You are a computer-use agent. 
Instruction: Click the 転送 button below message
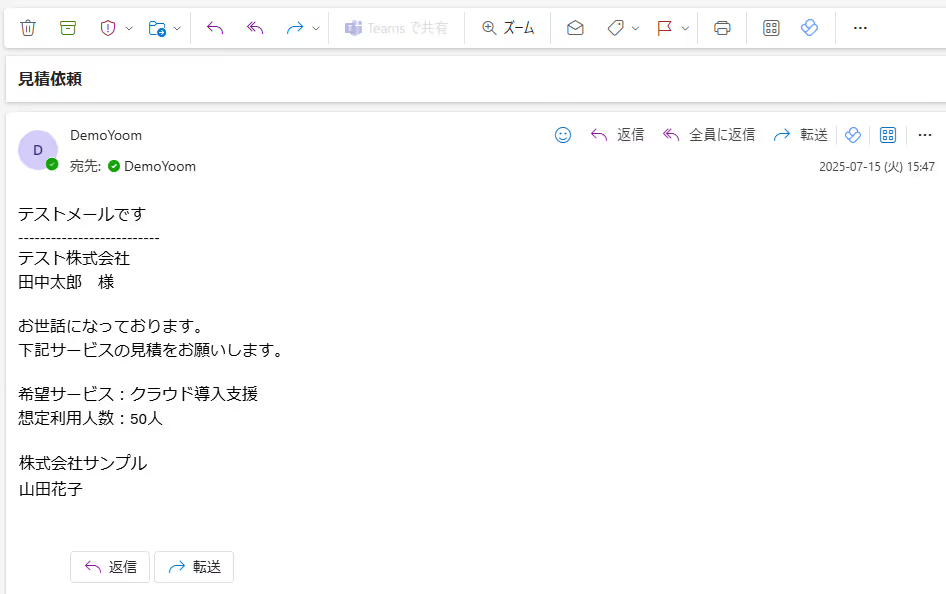coord(194,567)
